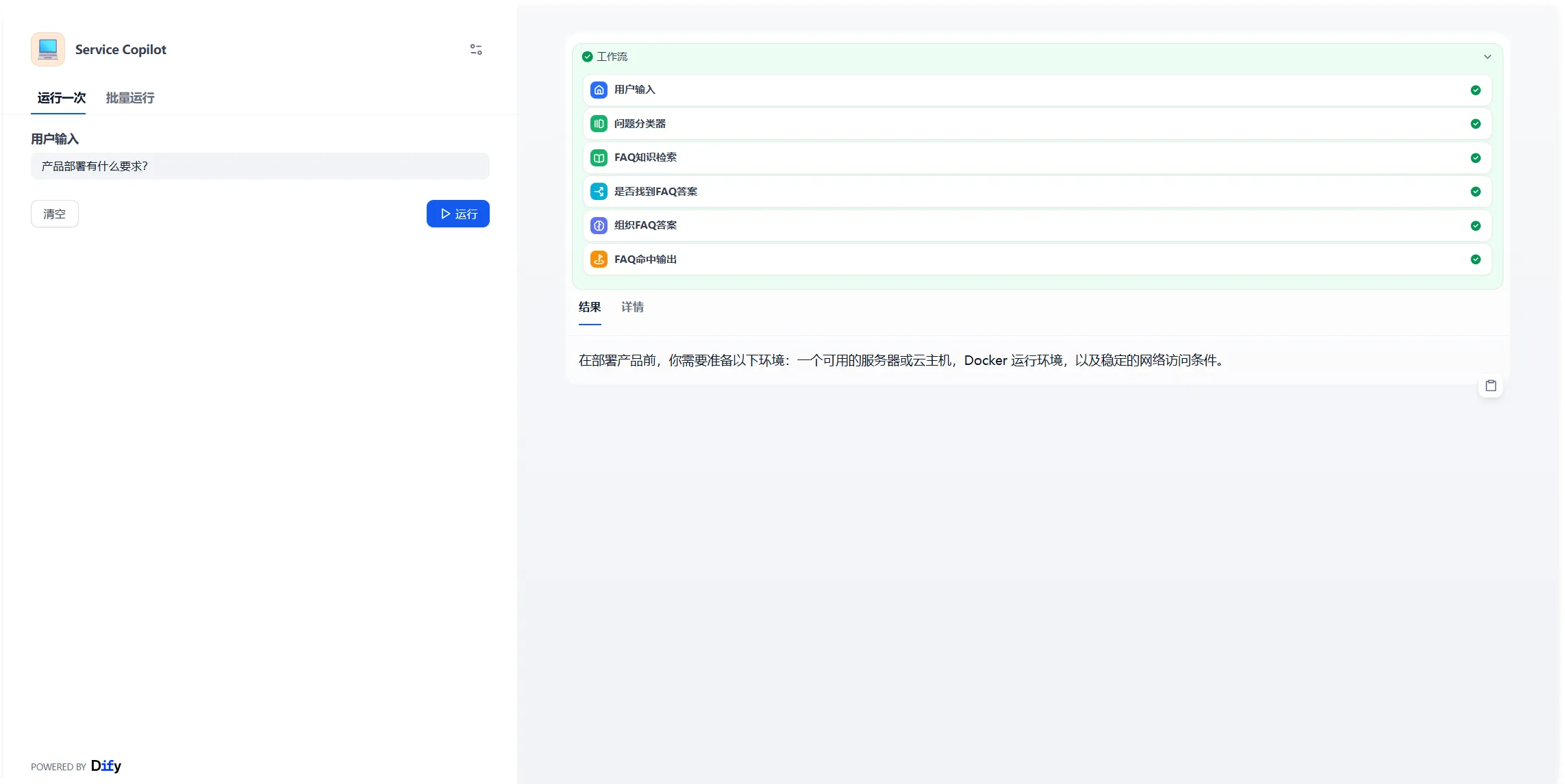The width and height of the screenshot is (1565, 784).
Task: Click the Service Copilot app icon
Action: coord(48,49)
